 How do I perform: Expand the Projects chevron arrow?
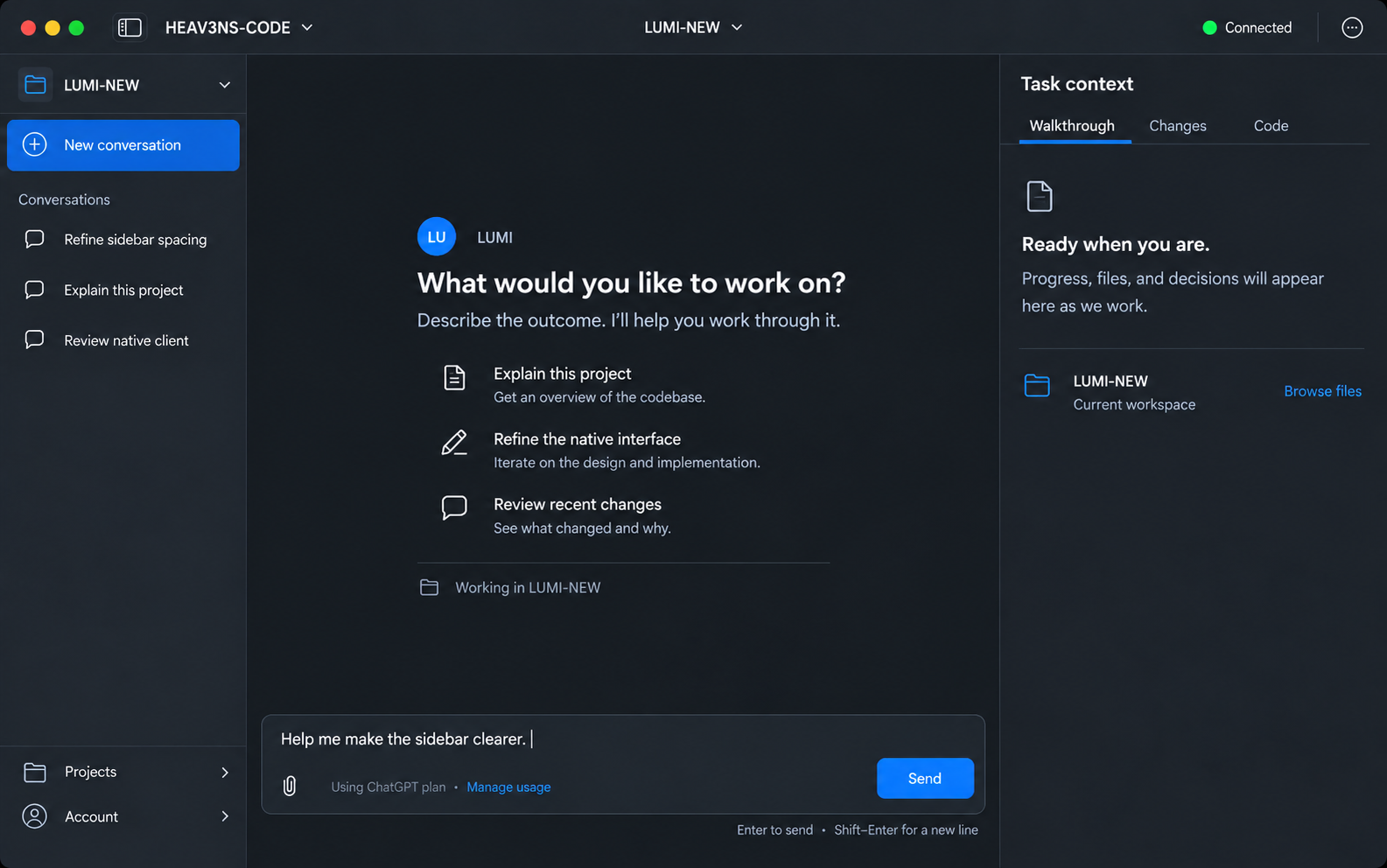[225, 772]
